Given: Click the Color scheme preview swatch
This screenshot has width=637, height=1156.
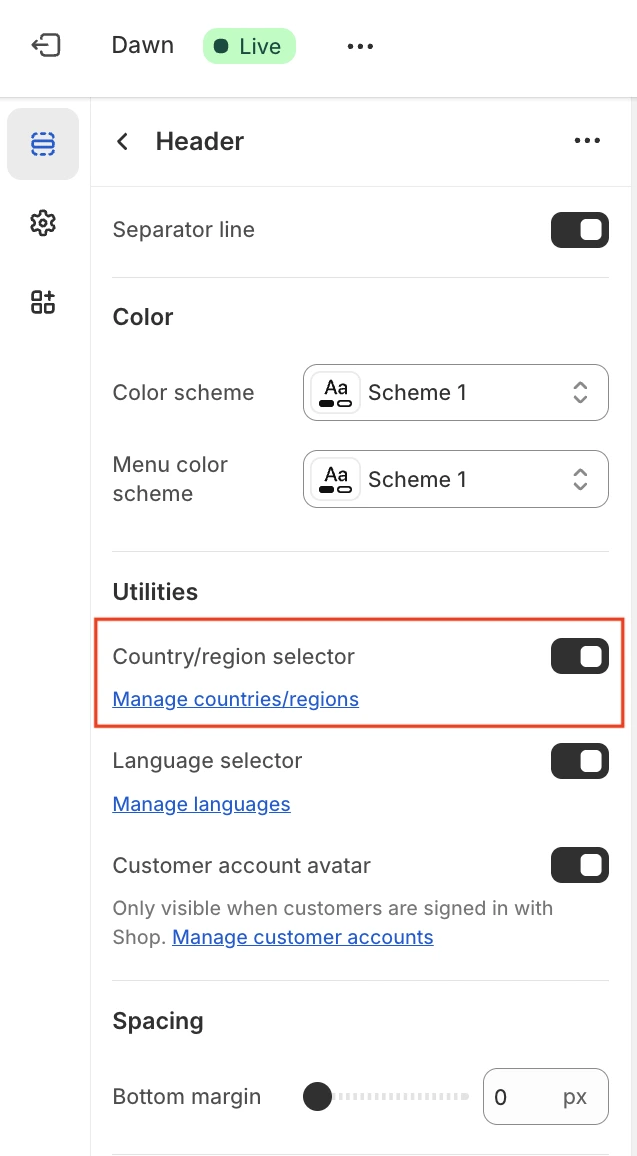Looking at the screenshot, I should point(336,393).
